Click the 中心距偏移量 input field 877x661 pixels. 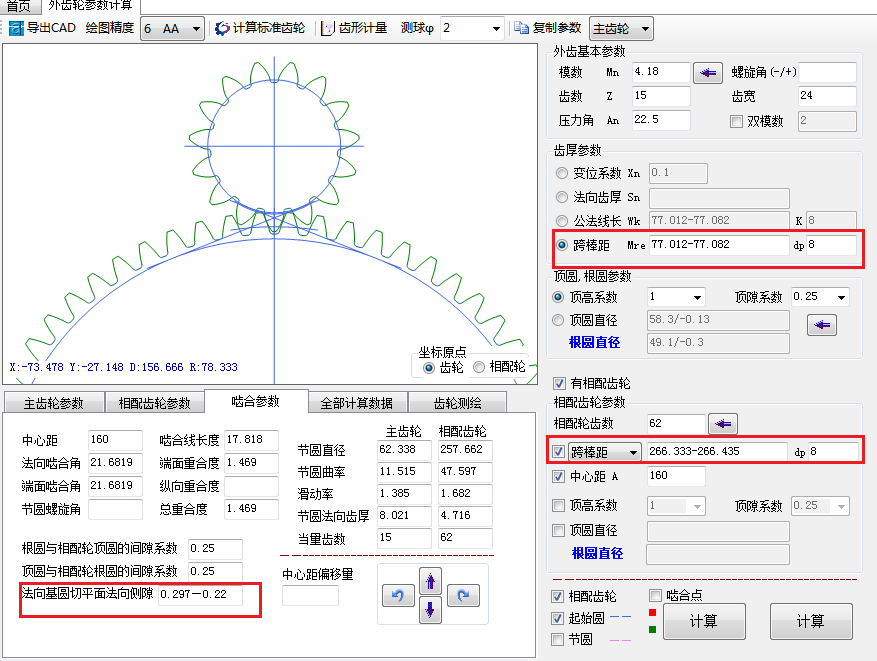(x=310, y=596)
